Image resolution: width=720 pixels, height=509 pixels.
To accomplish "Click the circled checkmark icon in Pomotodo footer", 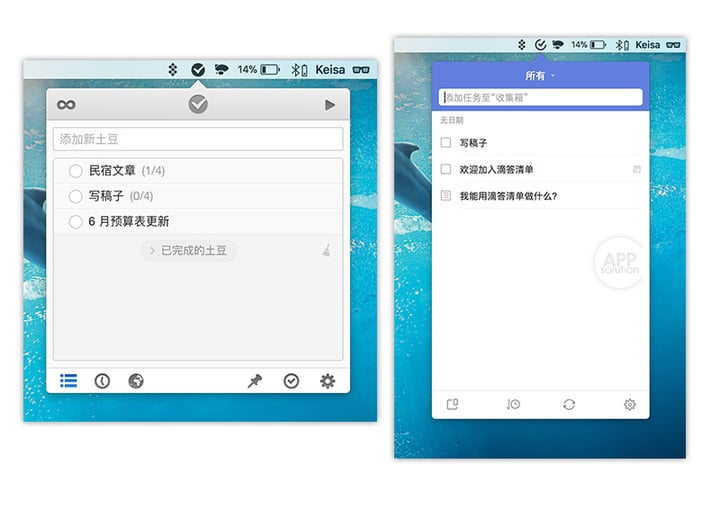I will point(291,381).
